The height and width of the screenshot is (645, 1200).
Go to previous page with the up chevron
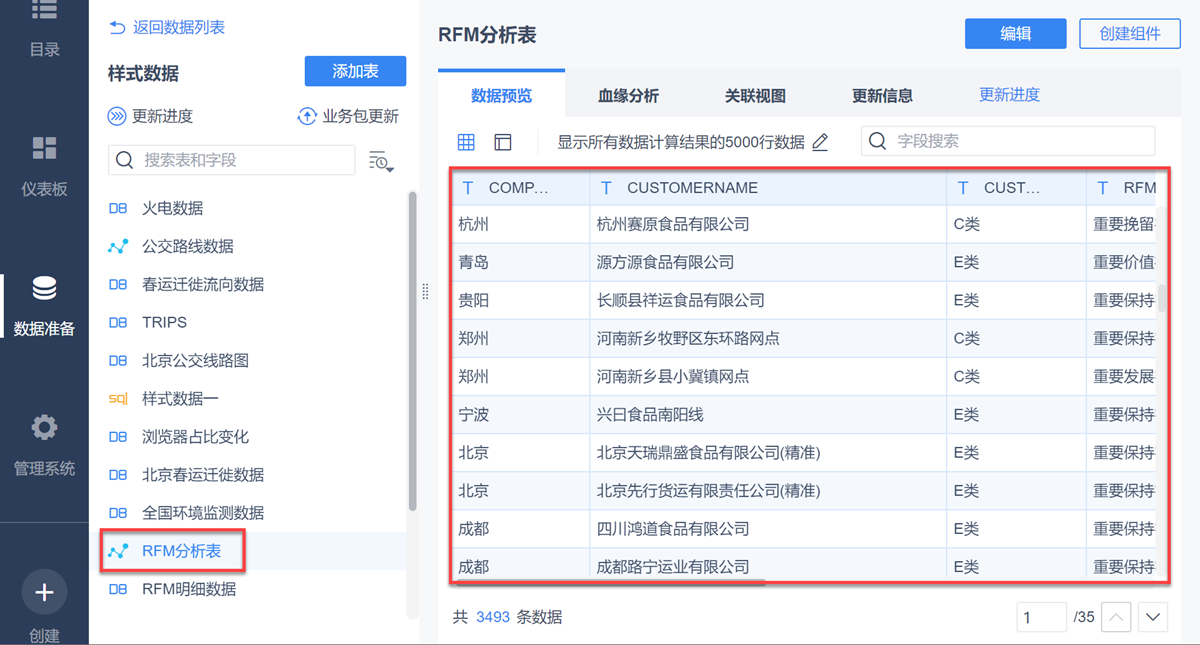click(1117, 618)
